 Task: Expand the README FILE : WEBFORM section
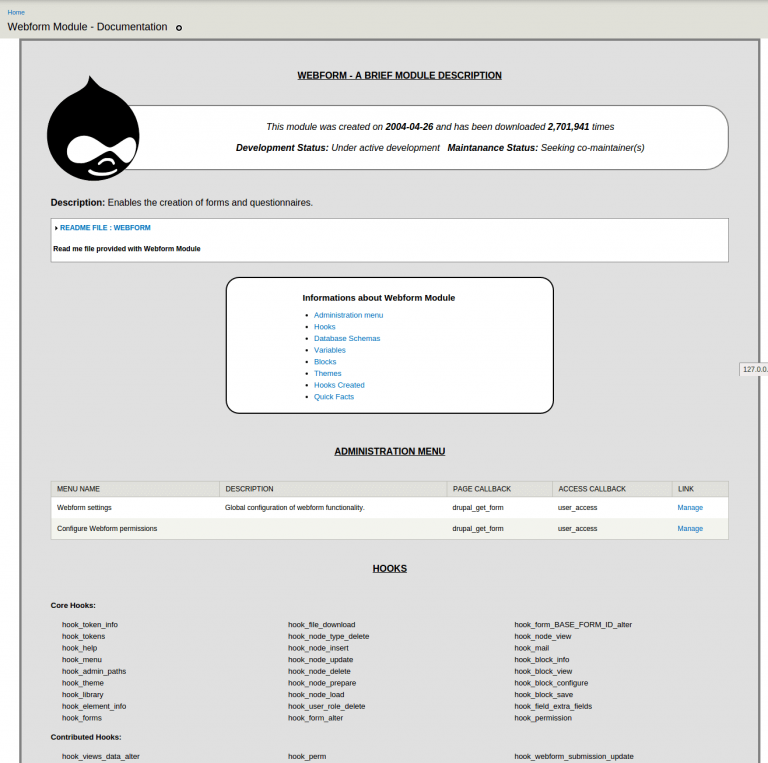click(105, 228)
